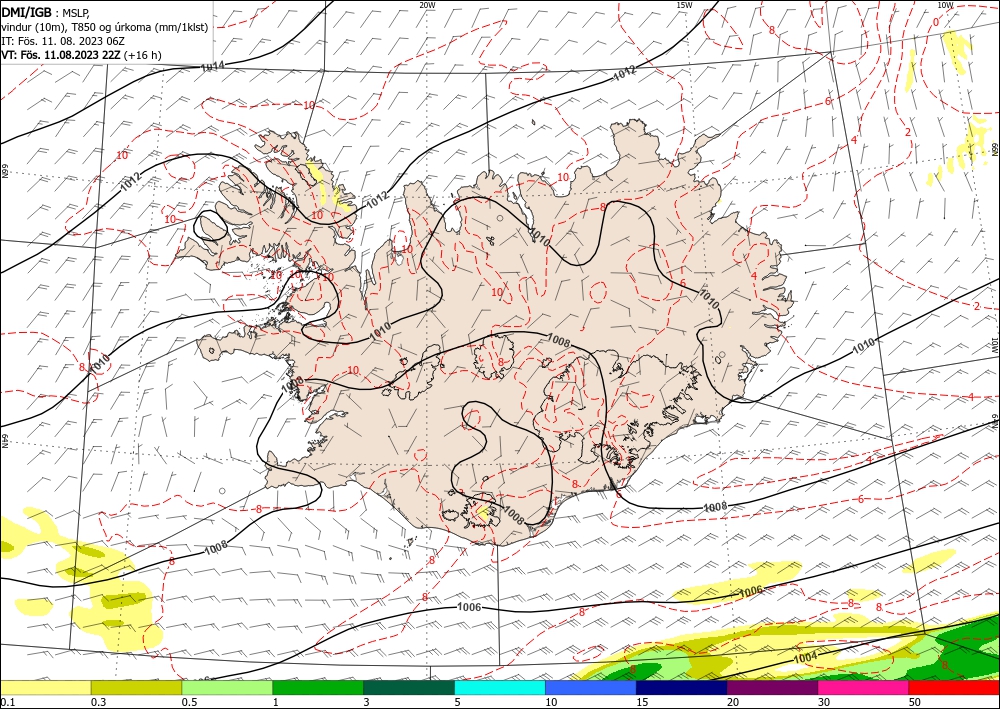Screen dimensions: 1000x709
Task: Click the red above-50 legend swatch
Action: point(954,687)
